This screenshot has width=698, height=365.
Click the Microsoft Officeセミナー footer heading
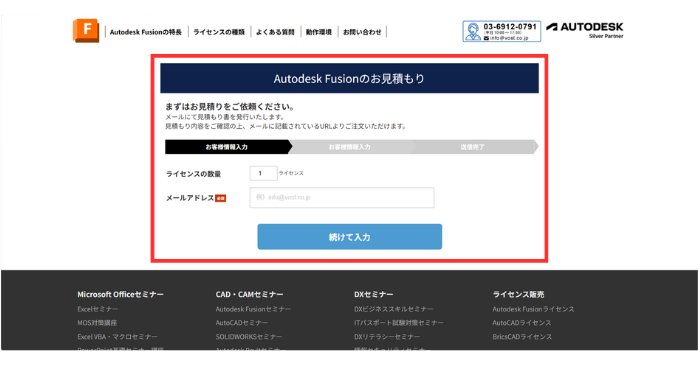121,294
